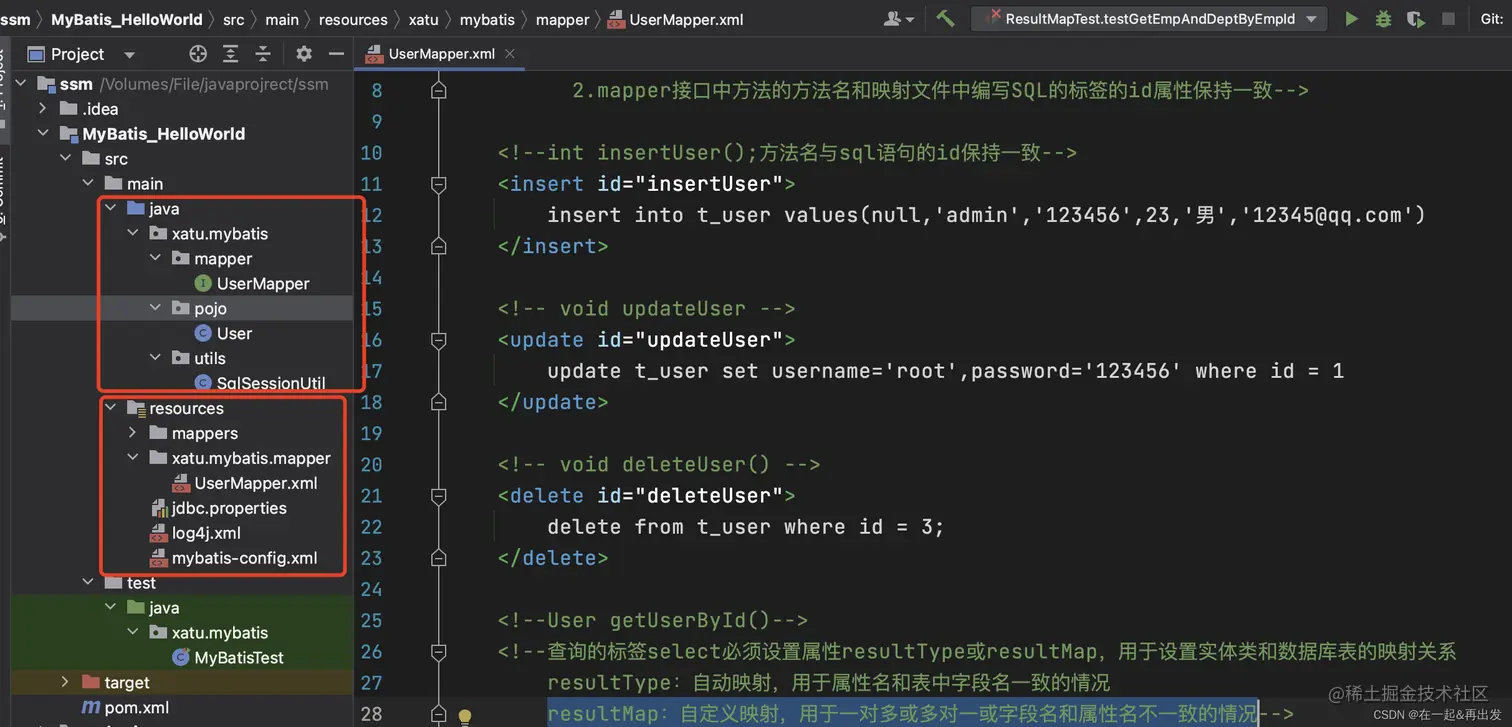Click the jdbc.properties file icon

[157, 508]
